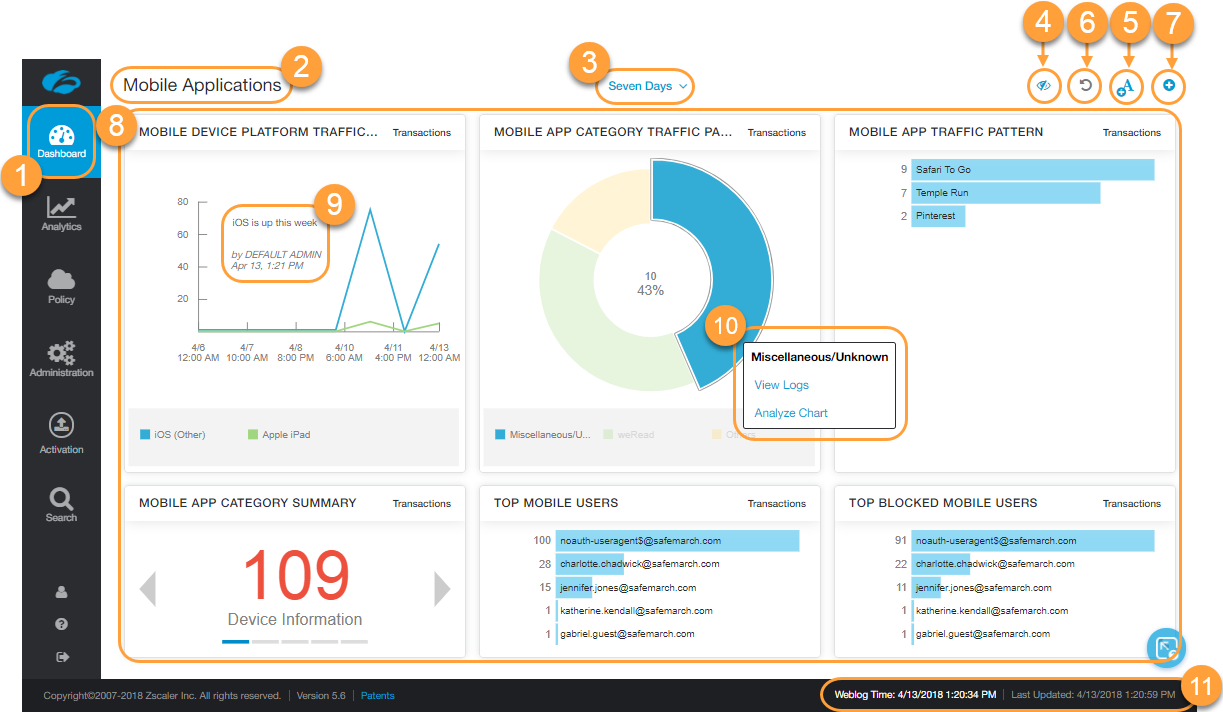Screen dimensions: 1223x712
Task: Open the Patents link in footer
Action: click(377, 695)
